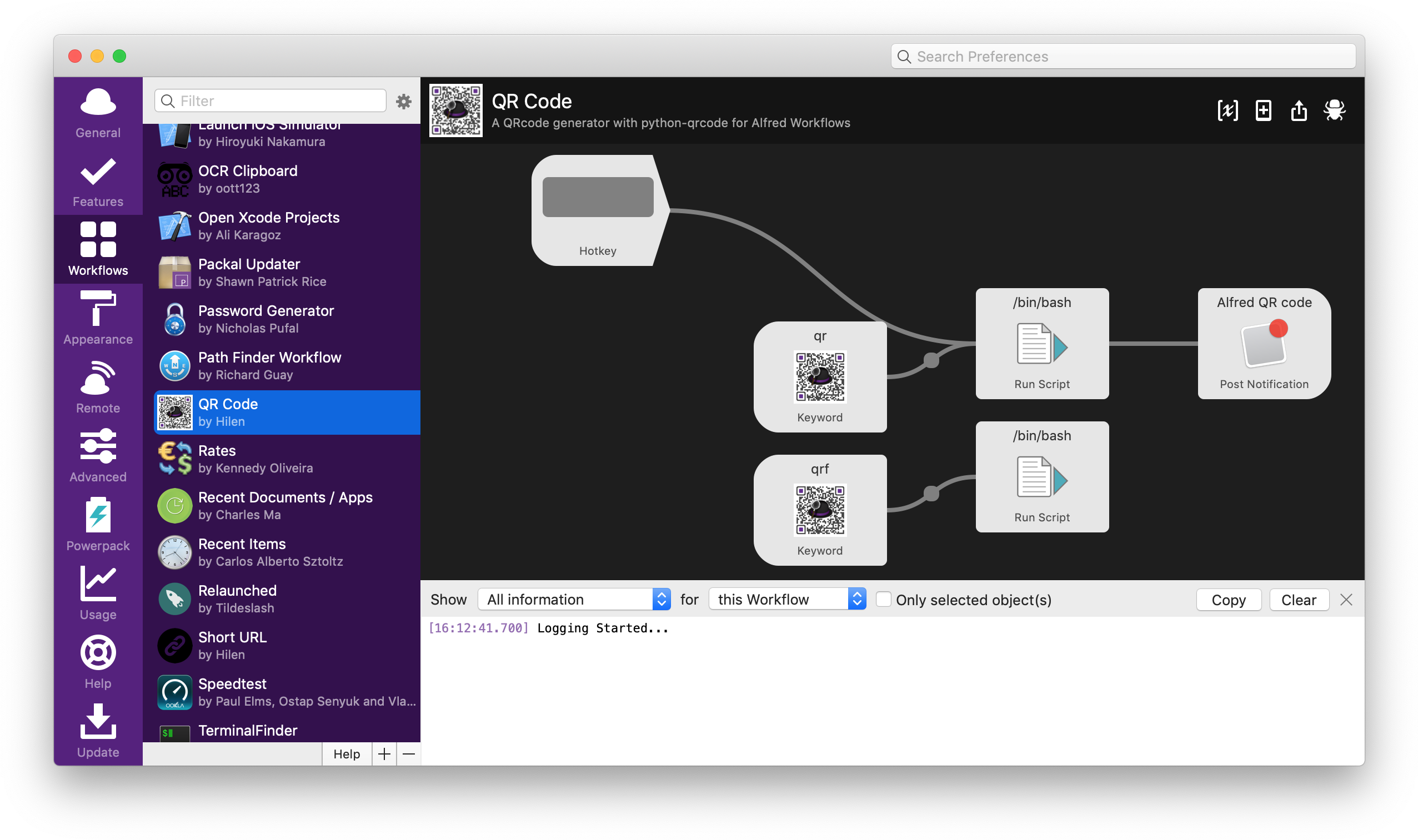Click the Powerpack battery icon

point(98,515)
